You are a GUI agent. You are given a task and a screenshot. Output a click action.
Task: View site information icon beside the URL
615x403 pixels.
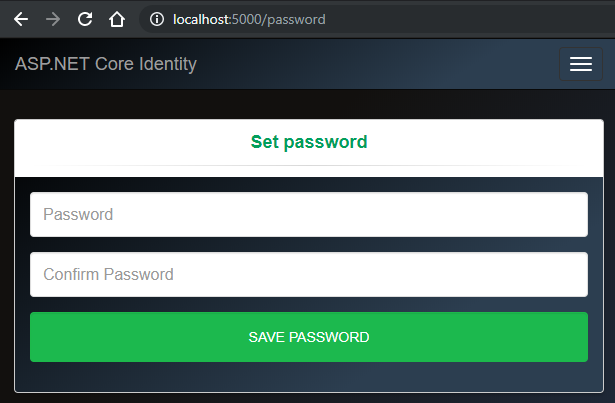[157, 19]
